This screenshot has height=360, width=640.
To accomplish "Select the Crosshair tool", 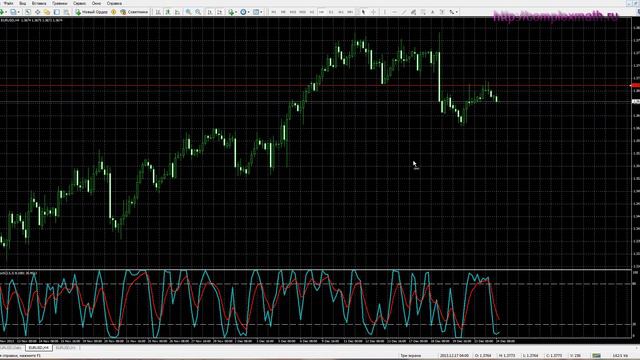I will coord(373,12).
